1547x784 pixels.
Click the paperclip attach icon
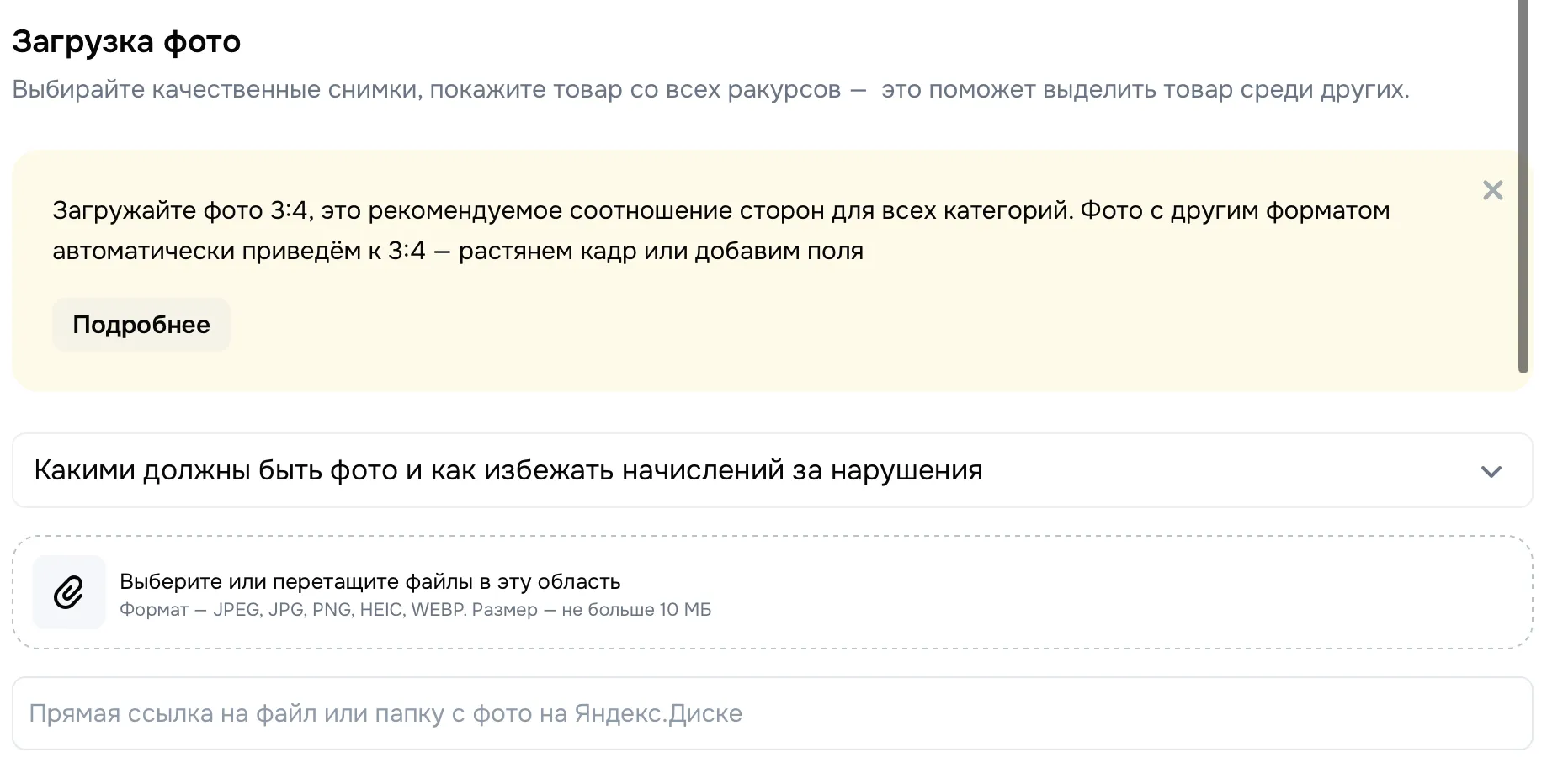[x=69, y=592]
